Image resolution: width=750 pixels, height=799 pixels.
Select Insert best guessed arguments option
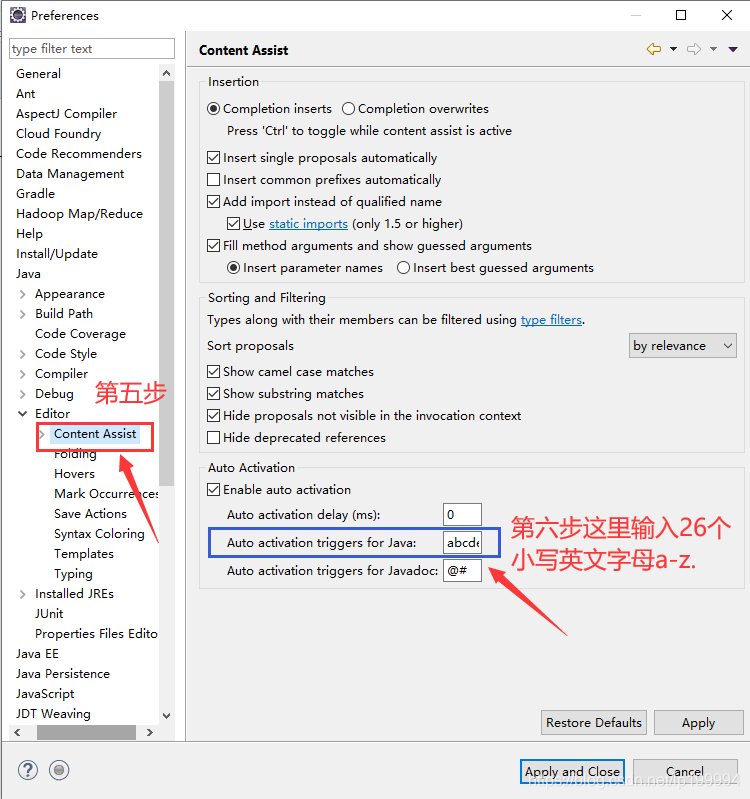[404, 268]
